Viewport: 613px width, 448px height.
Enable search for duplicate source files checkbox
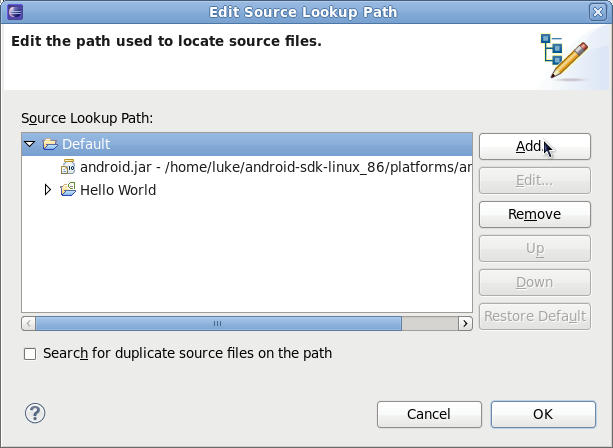[x=30, y=354]
